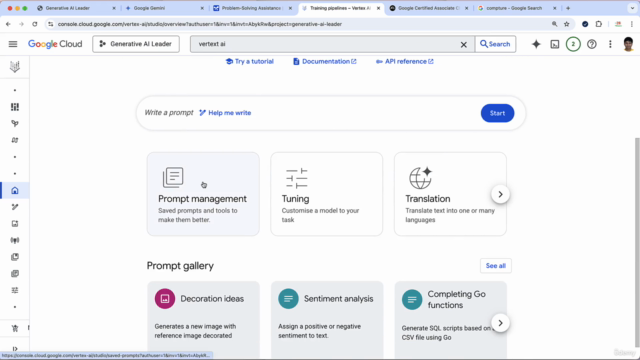
Task: Close the Training pipelines browser tab
Action: (378, 8)
